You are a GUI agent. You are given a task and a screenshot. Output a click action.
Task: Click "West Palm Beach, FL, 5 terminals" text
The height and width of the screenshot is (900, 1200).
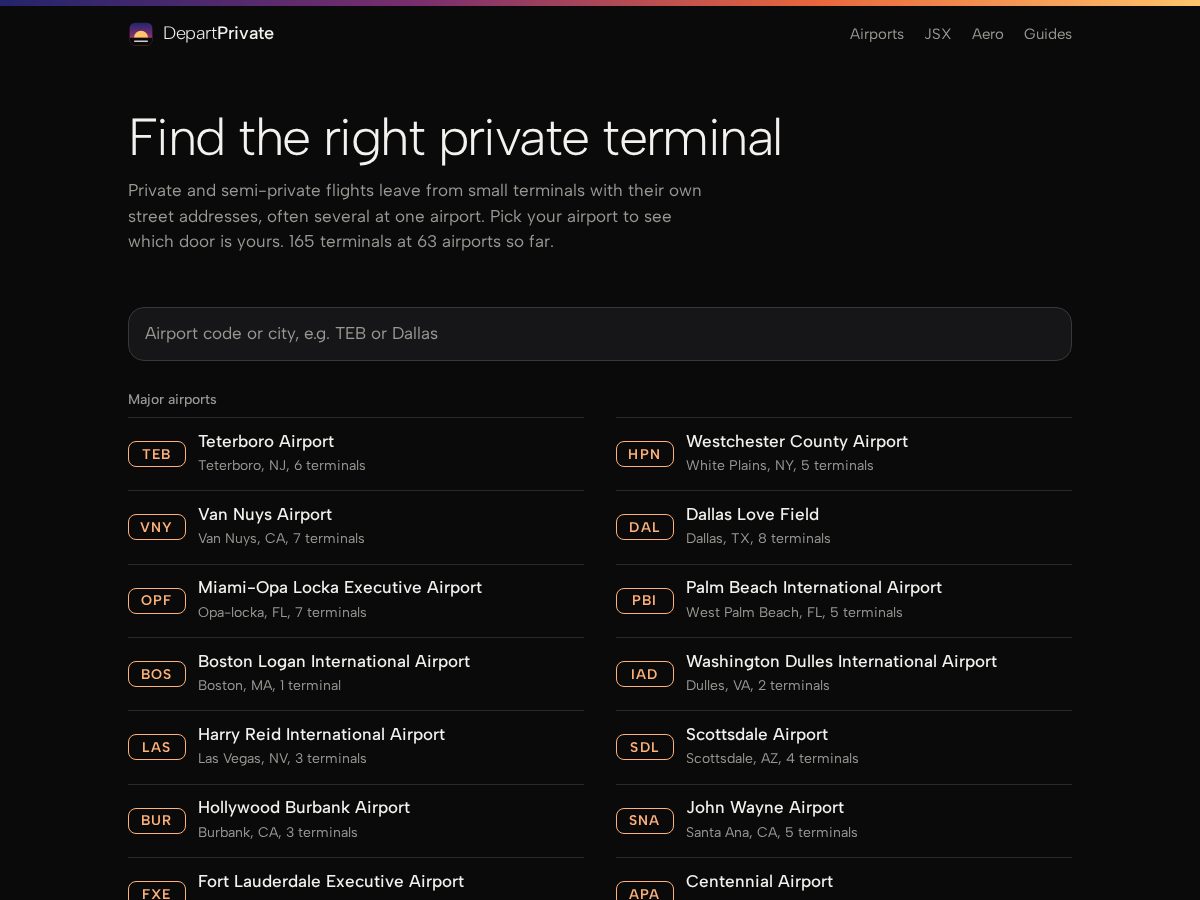[794, 613]
